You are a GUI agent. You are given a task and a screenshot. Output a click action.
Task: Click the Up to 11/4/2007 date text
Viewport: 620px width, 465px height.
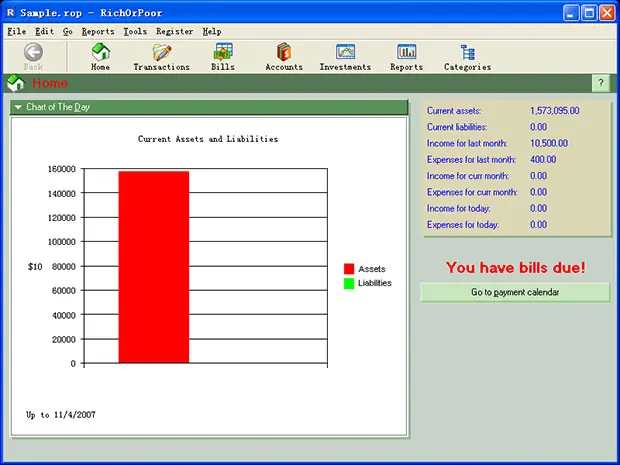(61, 415)
